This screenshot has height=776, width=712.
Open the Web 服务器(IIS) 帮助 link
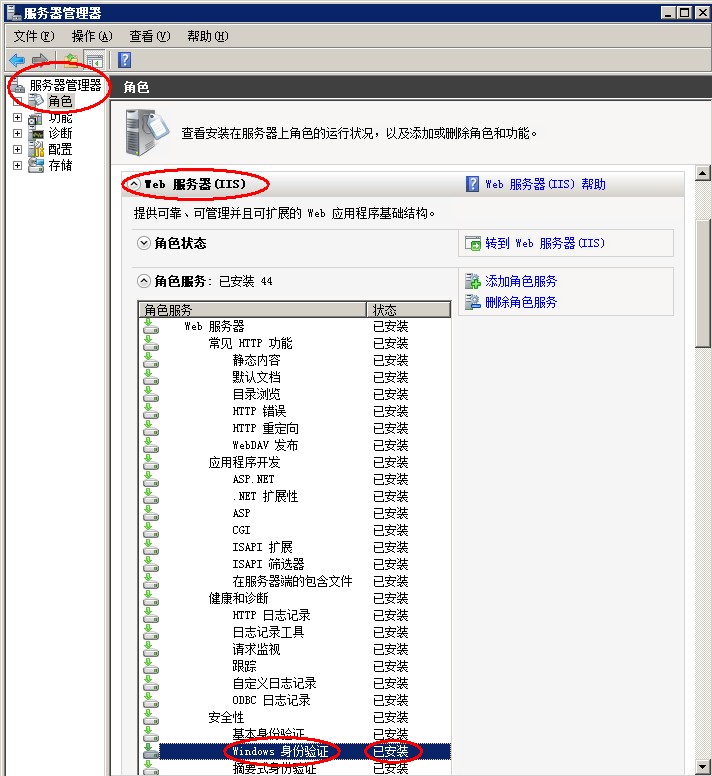pos(545,184)
